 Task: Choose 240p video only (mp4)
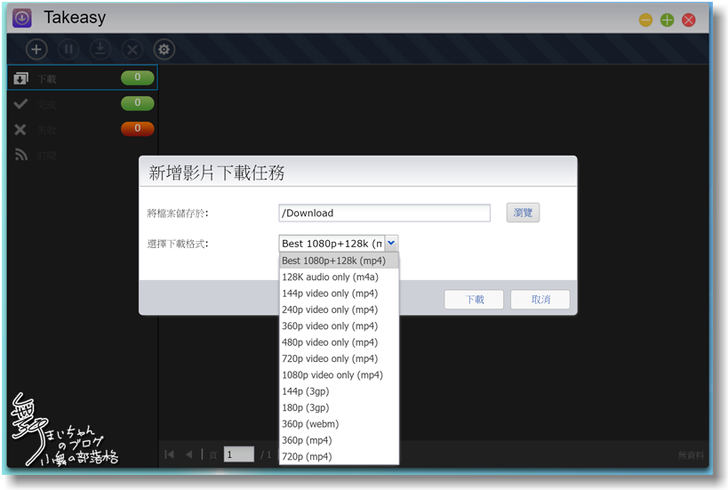click(x=339, y=310)
